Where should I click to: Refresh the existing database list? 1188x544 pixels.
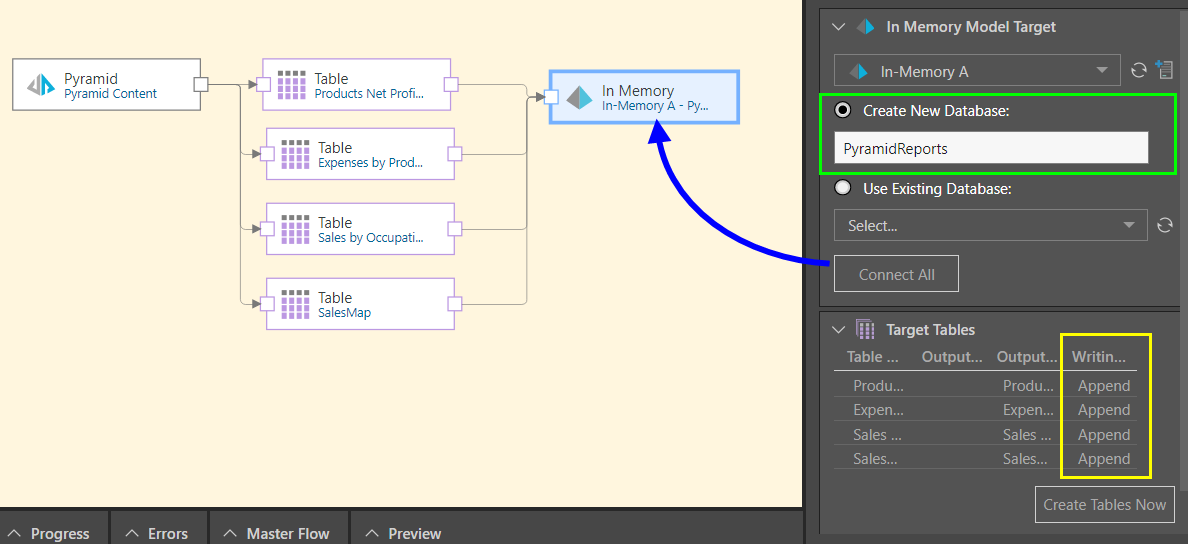[x=1165, y=225]
